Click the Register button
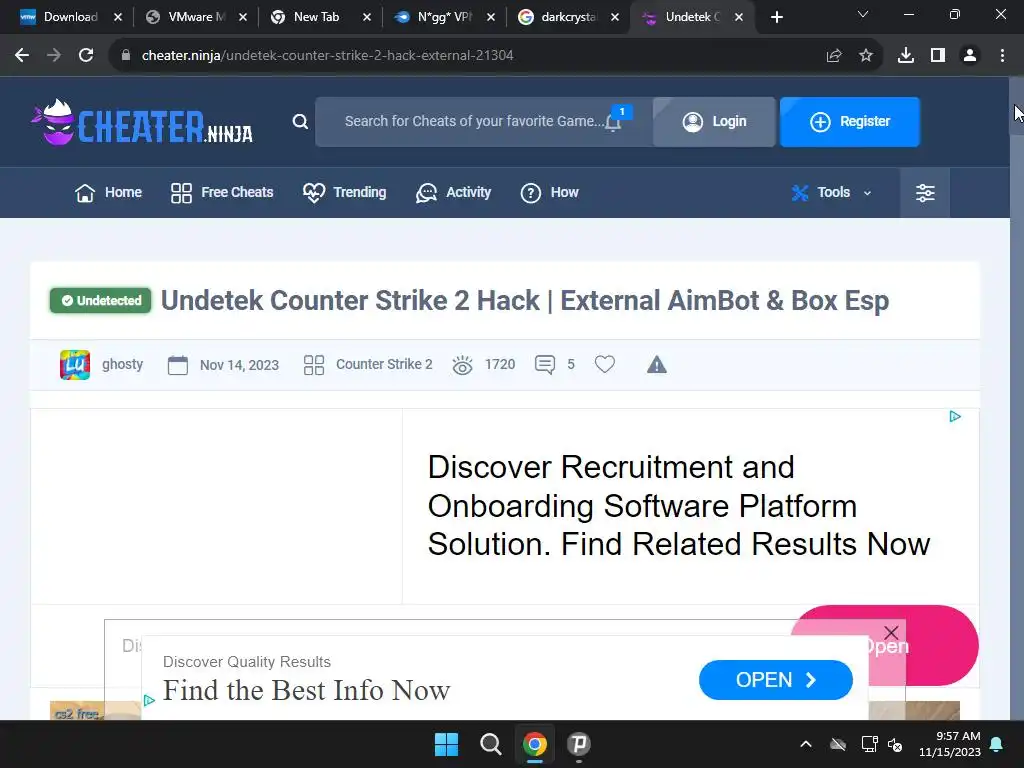 850,122
